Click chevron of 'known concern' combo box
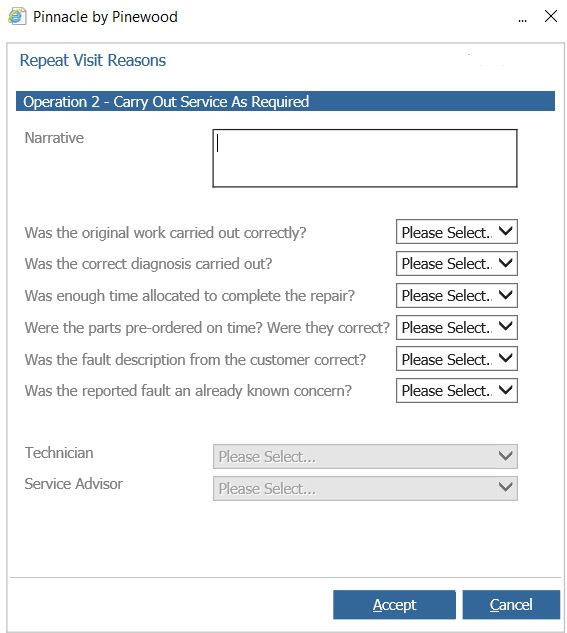The width and height of the screenshot is (567, 633). (505, 390)
